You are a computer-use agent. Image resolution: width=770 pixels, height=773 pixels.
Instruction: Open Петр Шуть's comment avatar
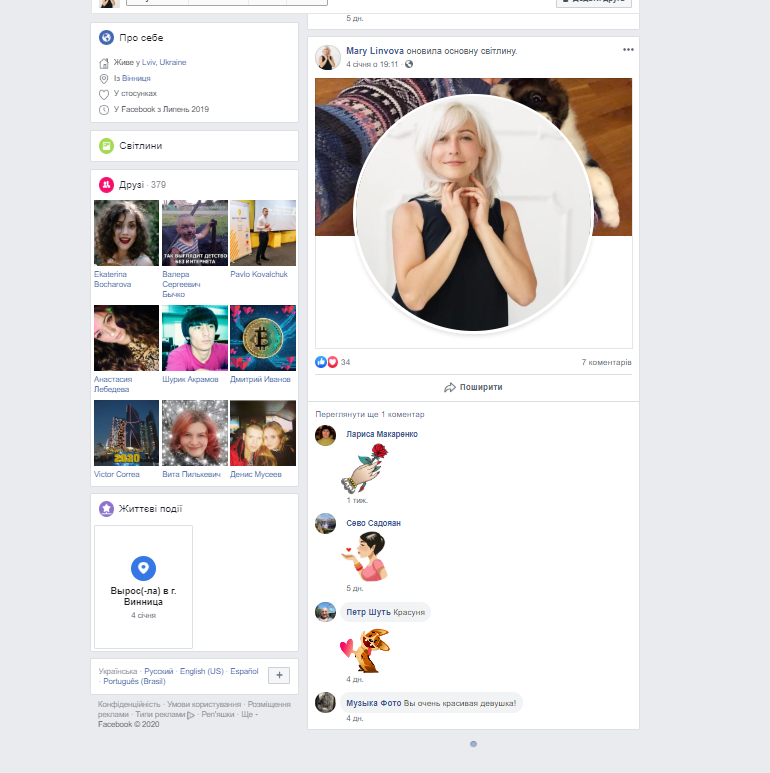[x=325, y=612]
